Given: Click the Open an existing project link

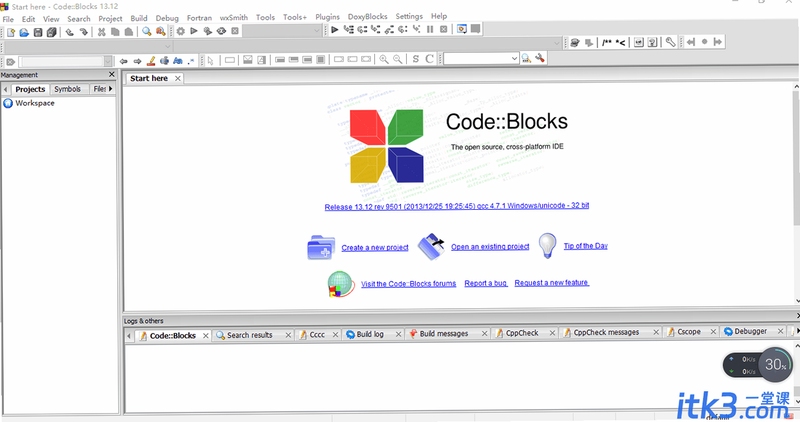Looking at the screenshot, I should tap(490, 246).
